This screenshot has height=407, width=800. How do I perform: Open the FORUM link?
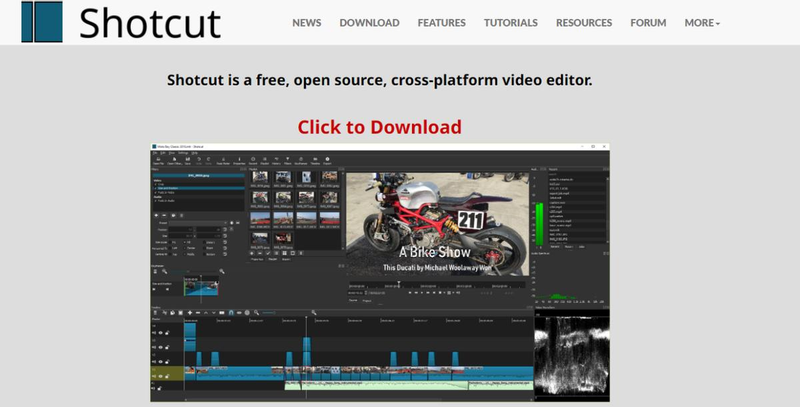click(x=648, y=22)
